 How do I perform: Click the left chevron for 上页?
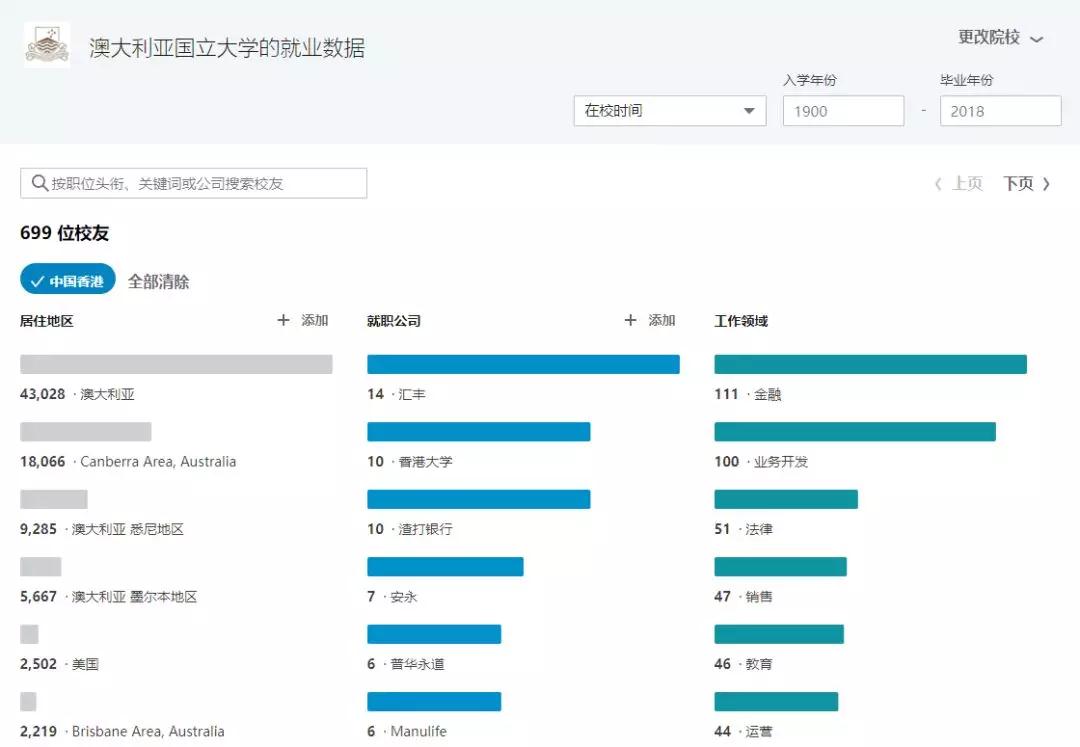[x=938, y=184]
